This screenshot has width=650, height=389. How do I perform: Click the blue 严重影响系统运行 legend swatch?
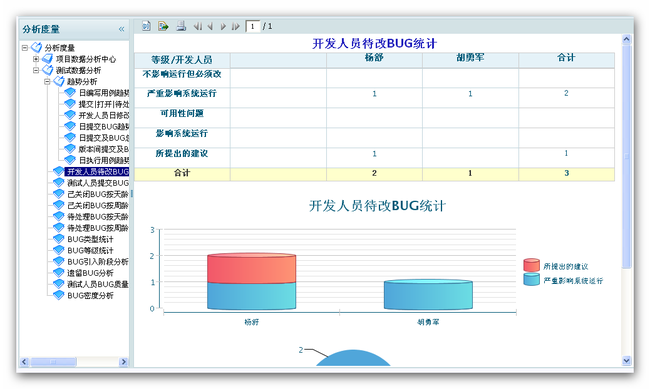(531, 280)
